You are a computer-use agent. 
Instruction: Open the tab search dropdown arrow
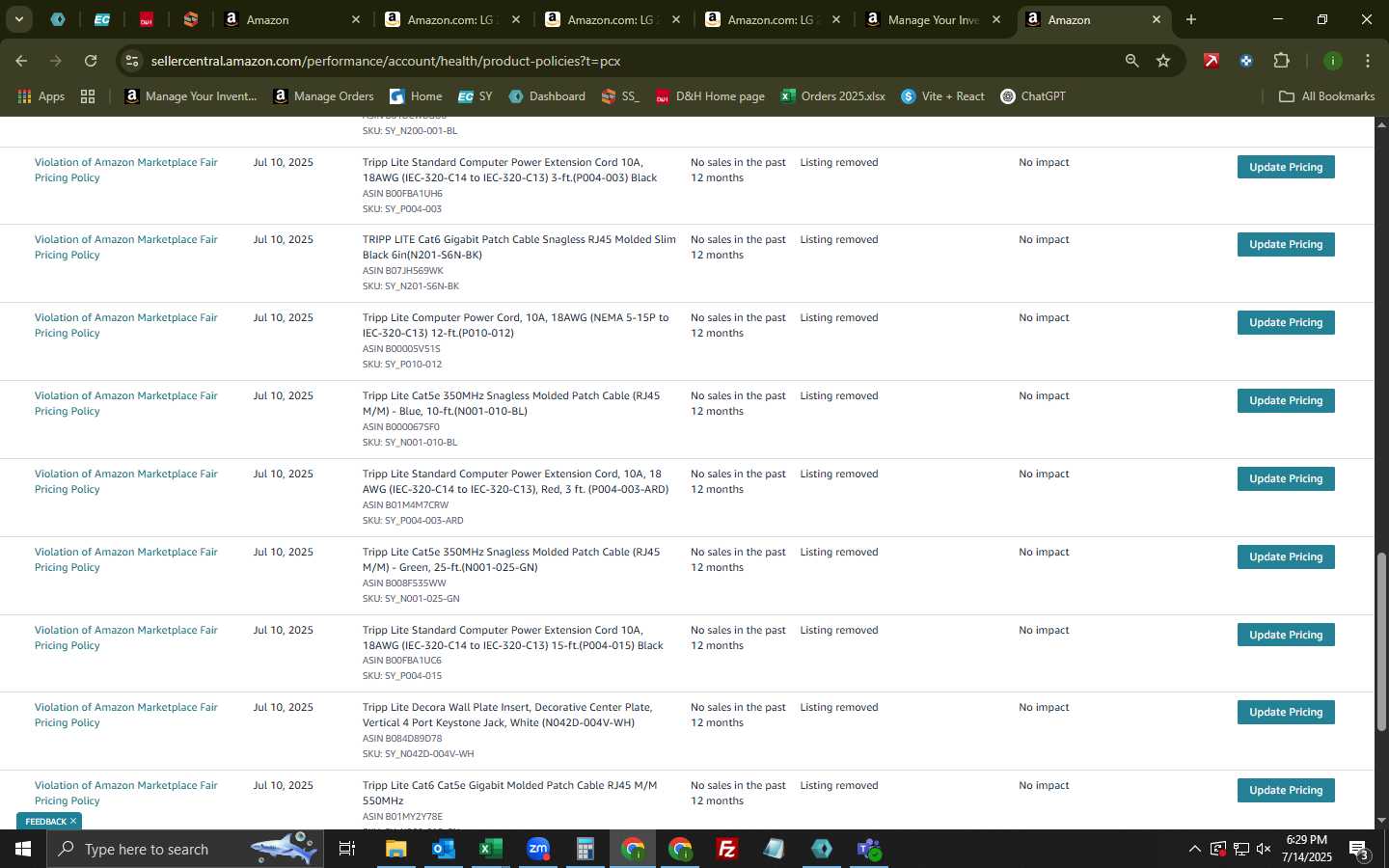point(18,19)
